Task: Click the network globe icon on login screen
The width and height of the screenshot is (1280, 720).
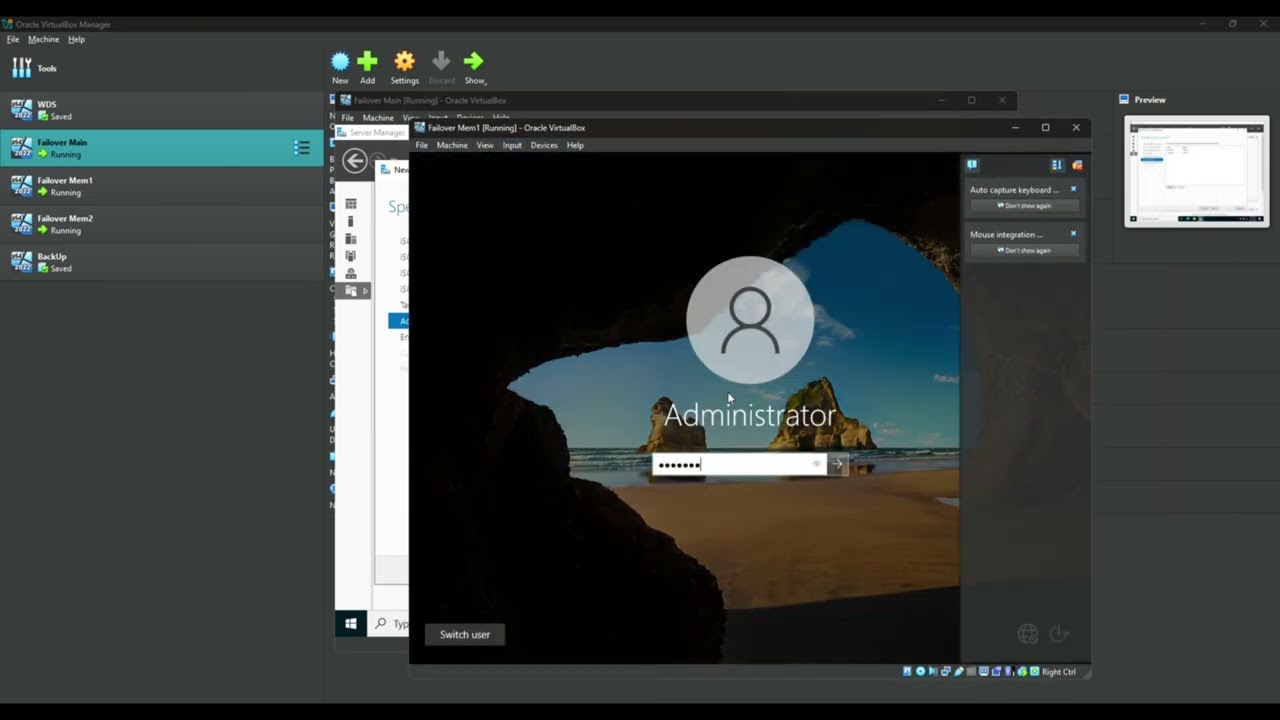Action: click(x=1027, y=633)
